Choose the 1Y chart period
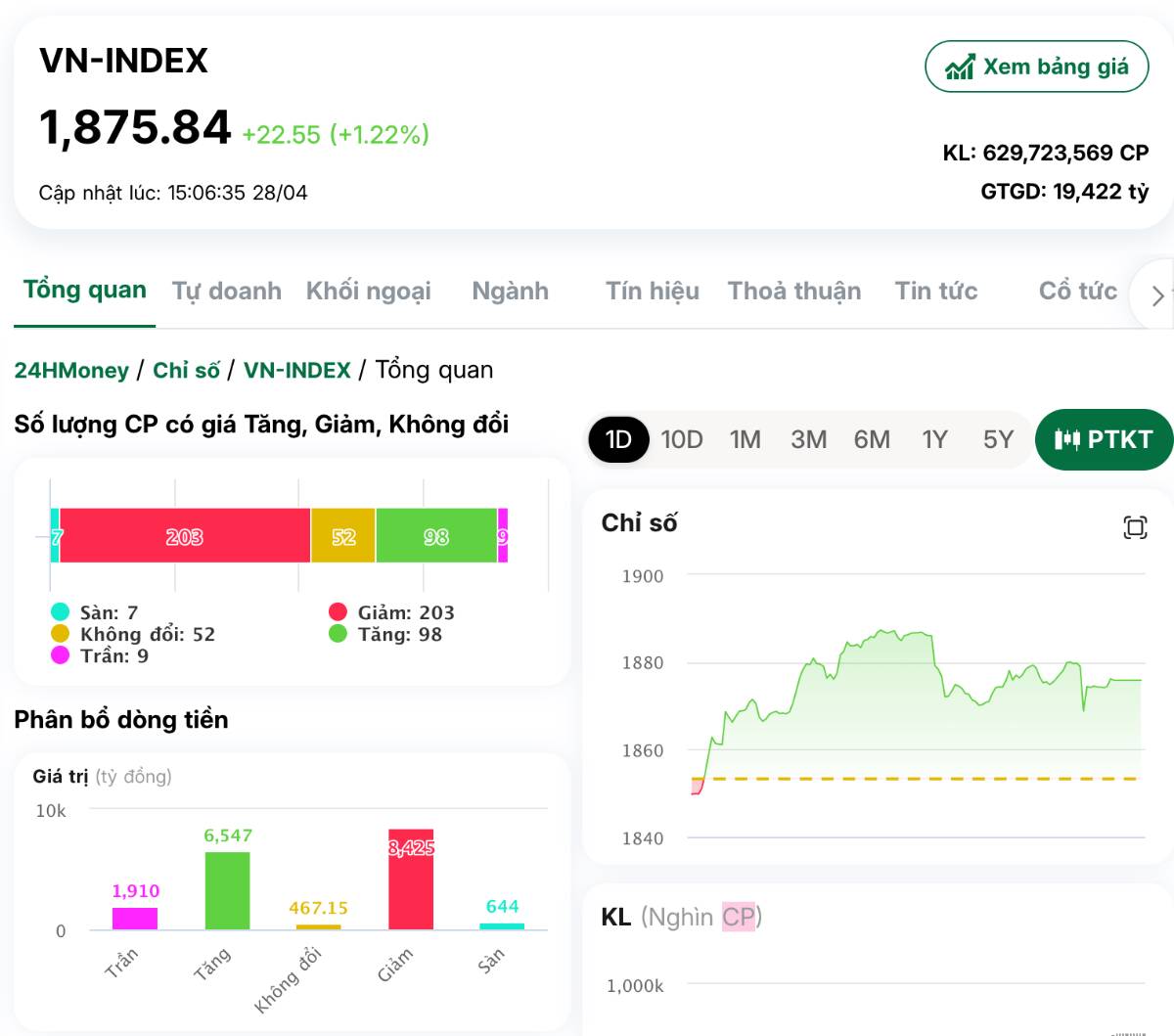 click(934, 440)
